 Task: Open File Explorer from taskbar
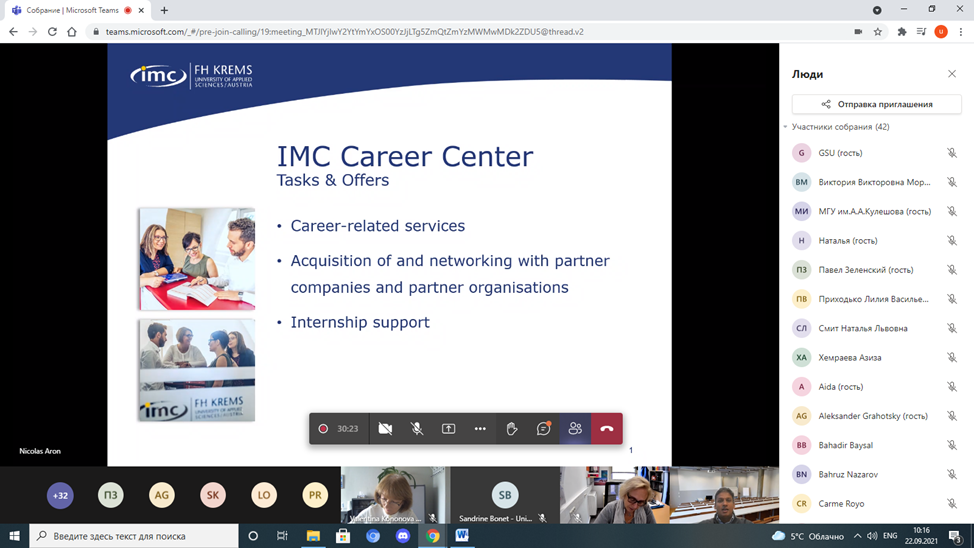[313, 536]
